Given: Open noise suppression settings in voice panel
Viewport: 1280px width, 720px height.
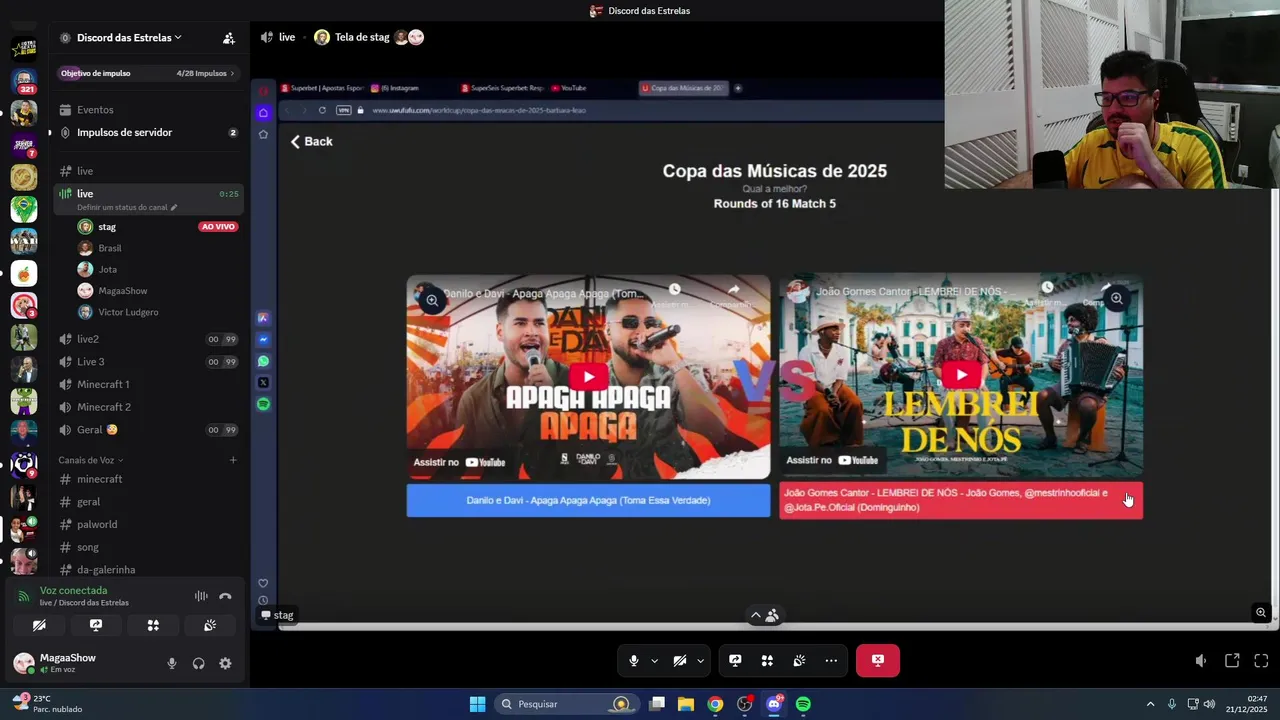Looking at the screenshot, I should pos(201,596).
